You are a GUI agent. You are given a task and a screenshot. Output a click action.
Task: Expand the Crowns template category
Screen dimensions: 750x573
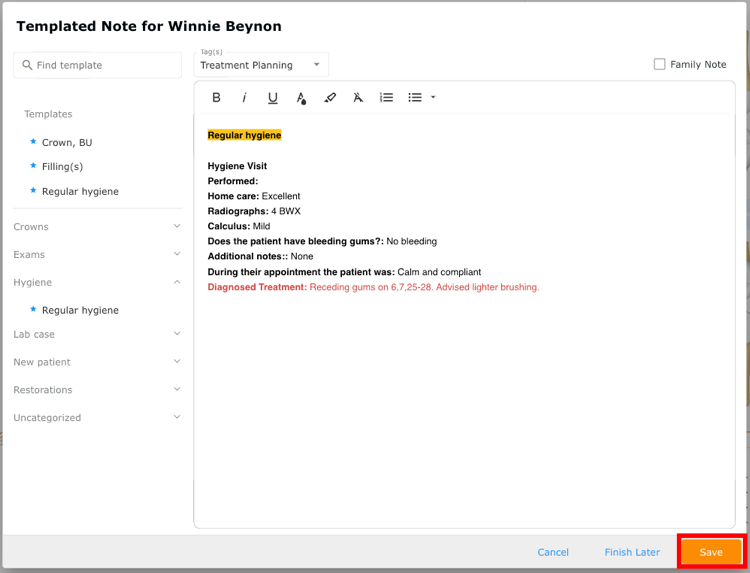click(97, 227)
